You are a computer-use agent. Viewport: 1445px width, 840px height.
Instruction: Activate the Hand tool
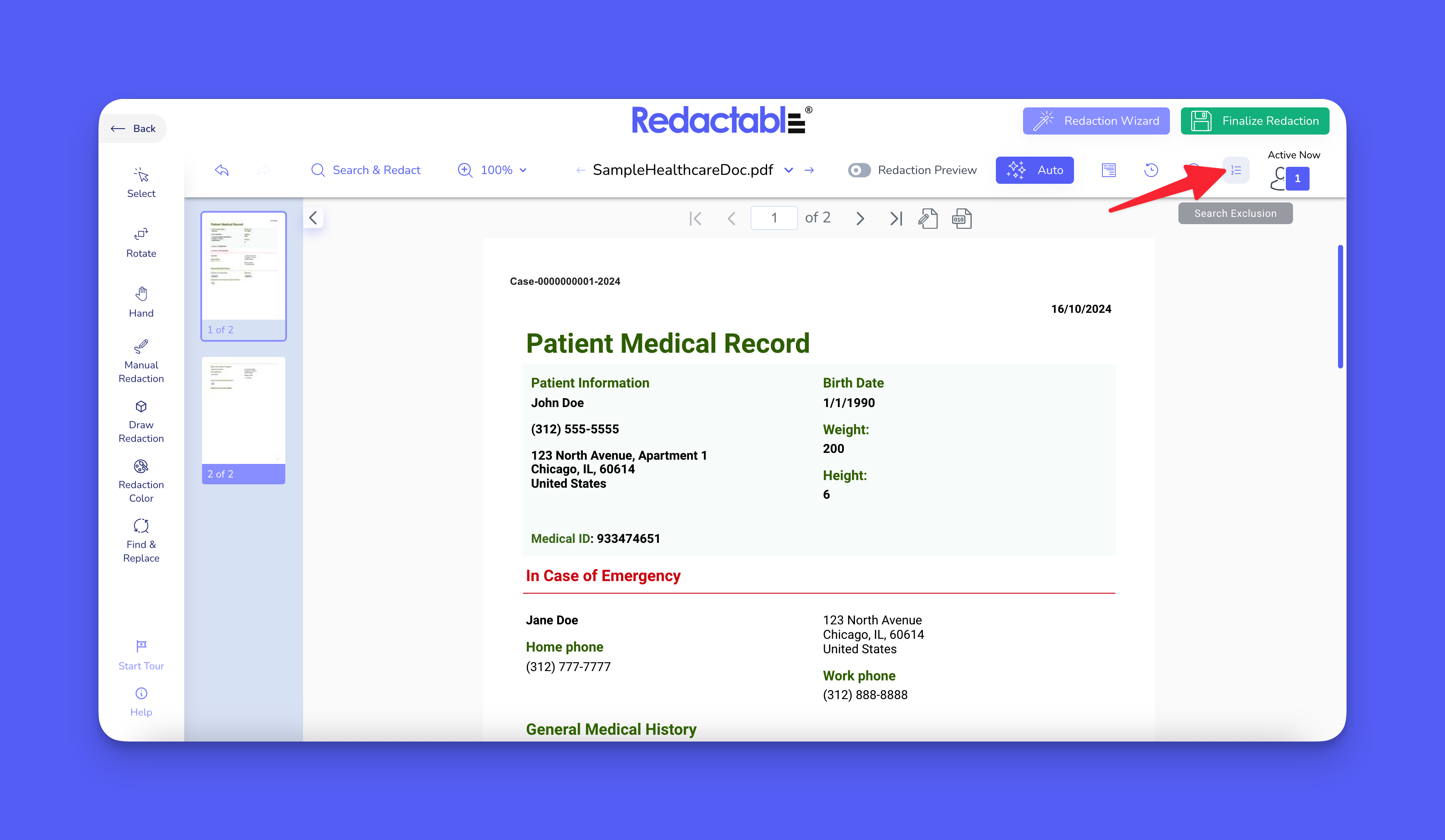pos(141,302)
